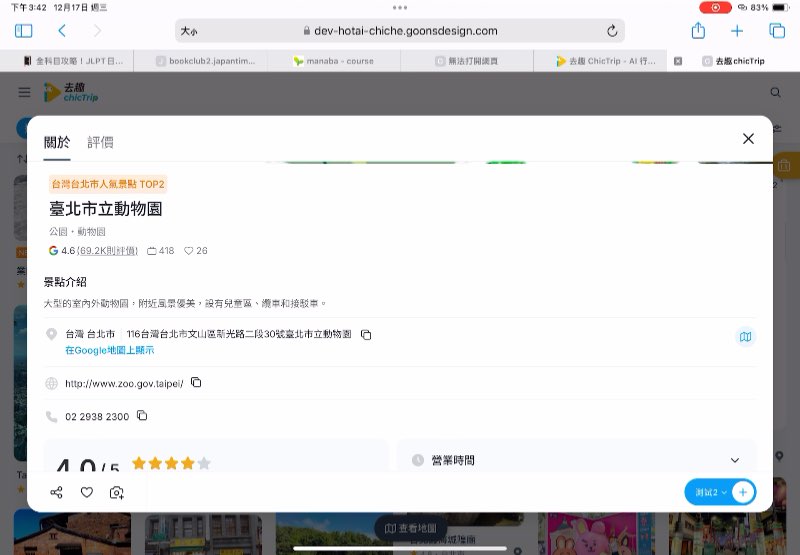Switch to 無法打開網頁 tab
The image size is (800, 555).
pyautogui.click(x=467, y=61)
